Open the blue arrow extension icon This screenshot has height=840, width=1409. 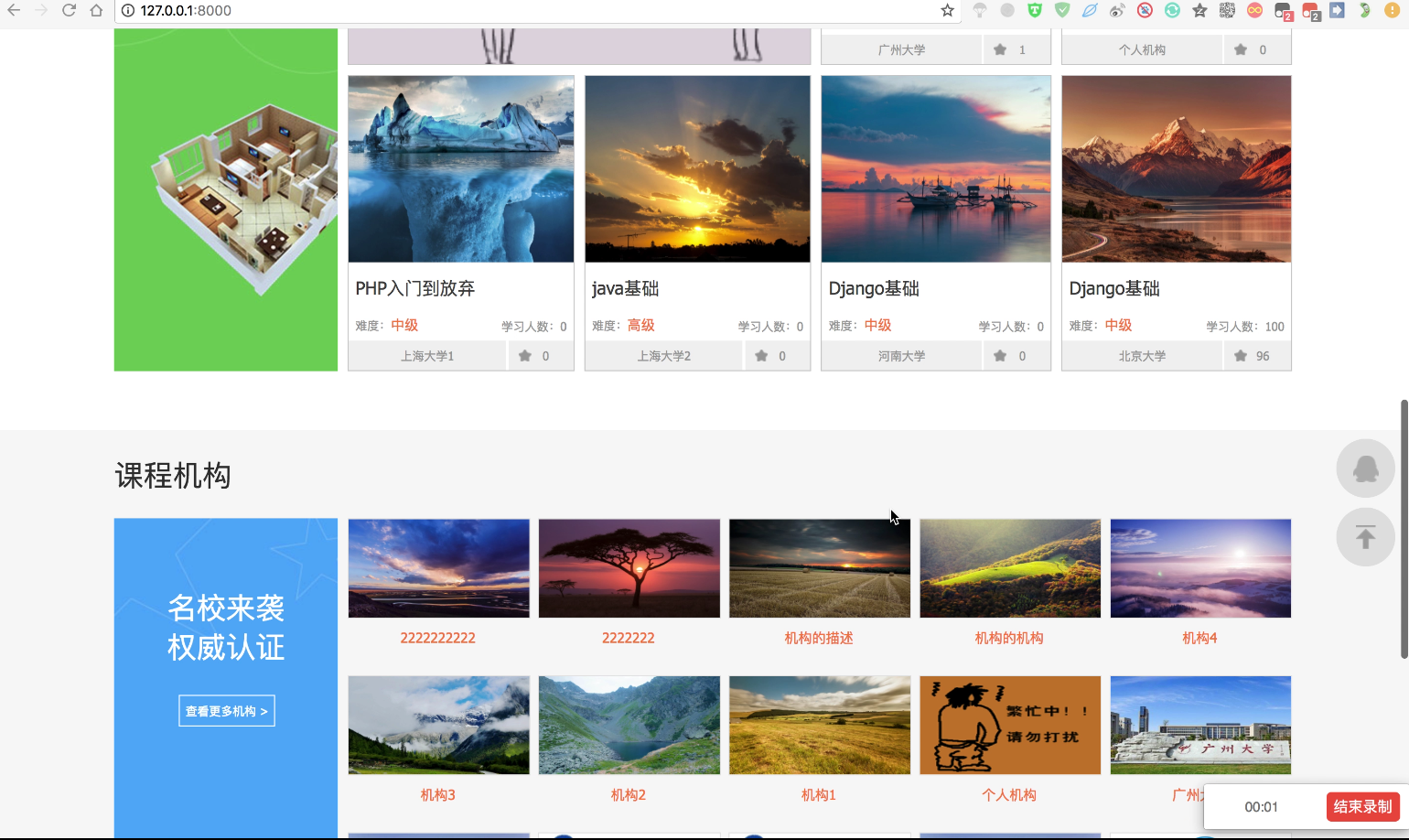pos(1337,10)
